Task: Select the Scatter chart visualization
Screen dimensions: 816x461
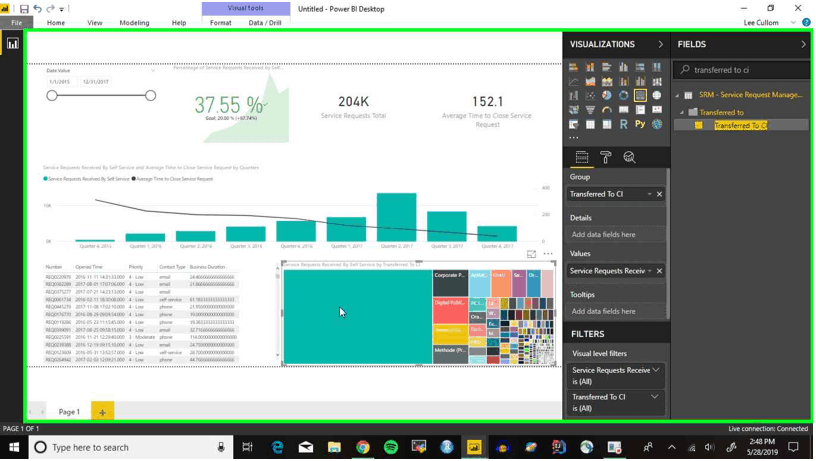Action: (590, 96)
